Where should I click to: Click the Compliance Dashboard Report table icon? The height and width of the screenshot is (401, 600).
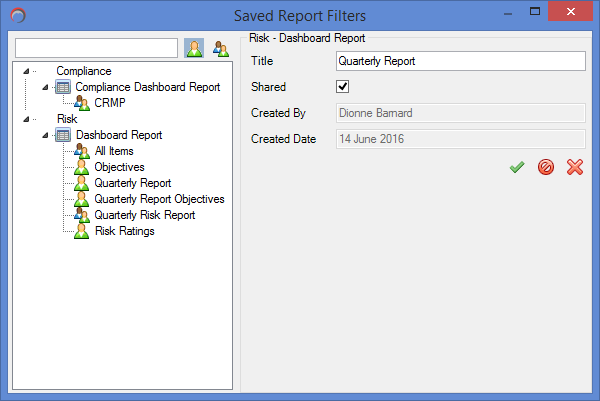[x=63, y=87]
